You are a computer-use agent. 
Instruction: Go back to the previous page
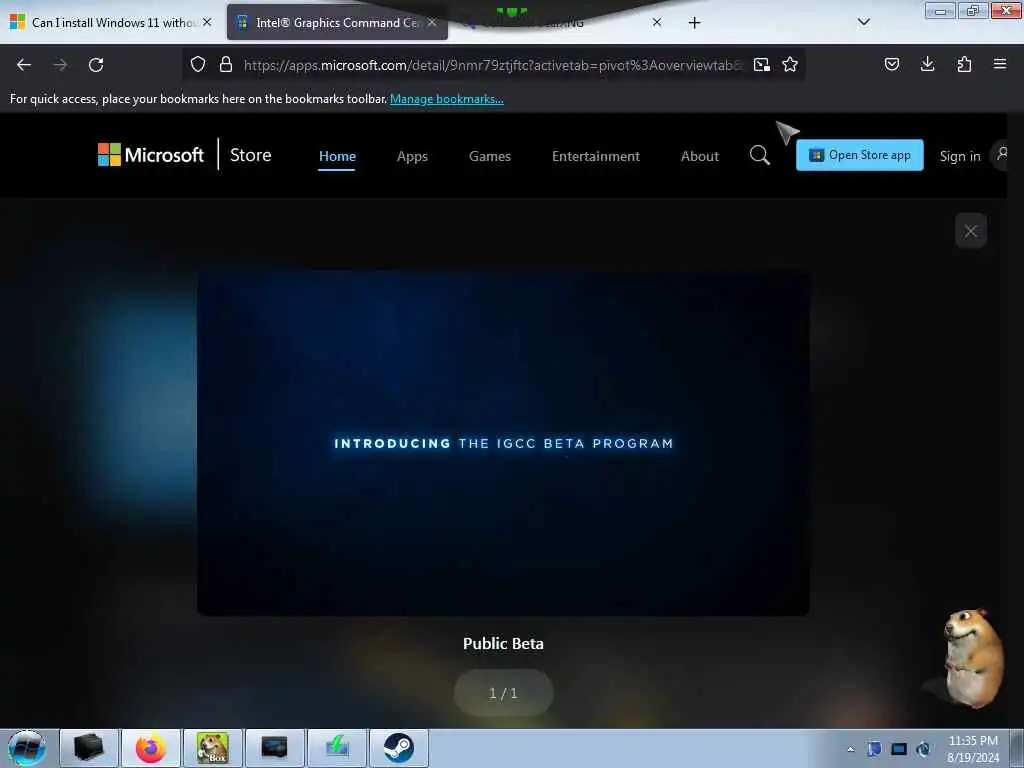pyautogui.click(x=24, y=65)
